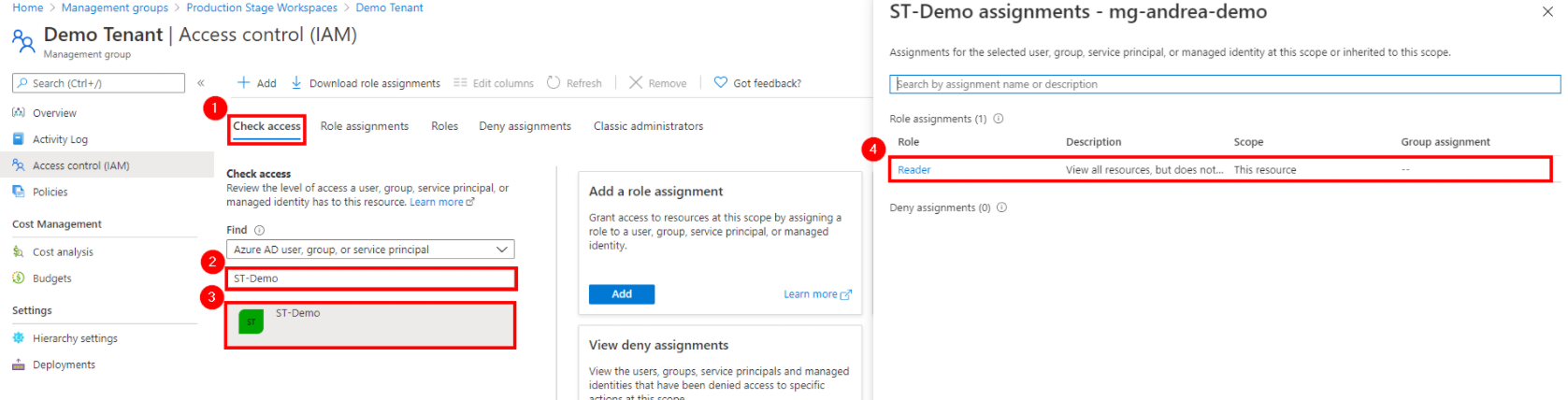Open Policies in the sidebar
This screenshot has width=1568, height=400.
coord(50,192)
